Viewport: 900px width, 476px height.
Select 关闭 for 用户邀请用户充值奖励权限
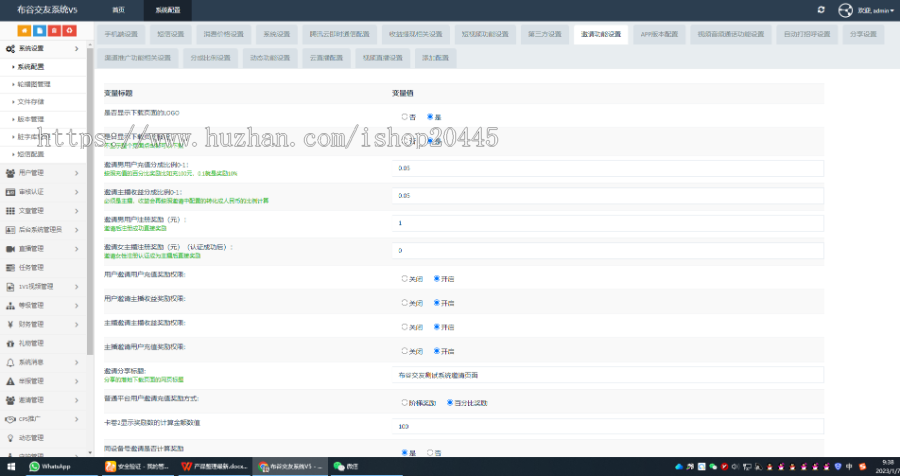[x=405, y=278]
